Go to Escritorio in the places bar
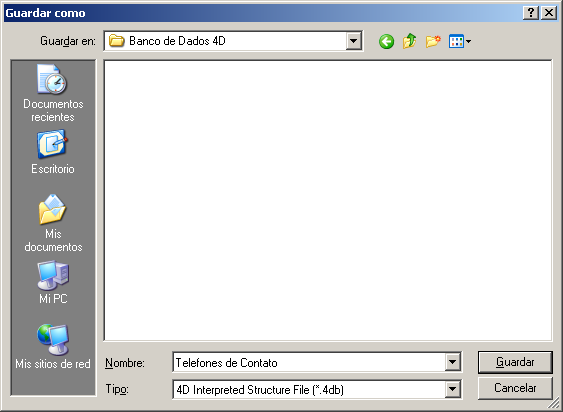563x412 pixels. (x=53, y=152)
